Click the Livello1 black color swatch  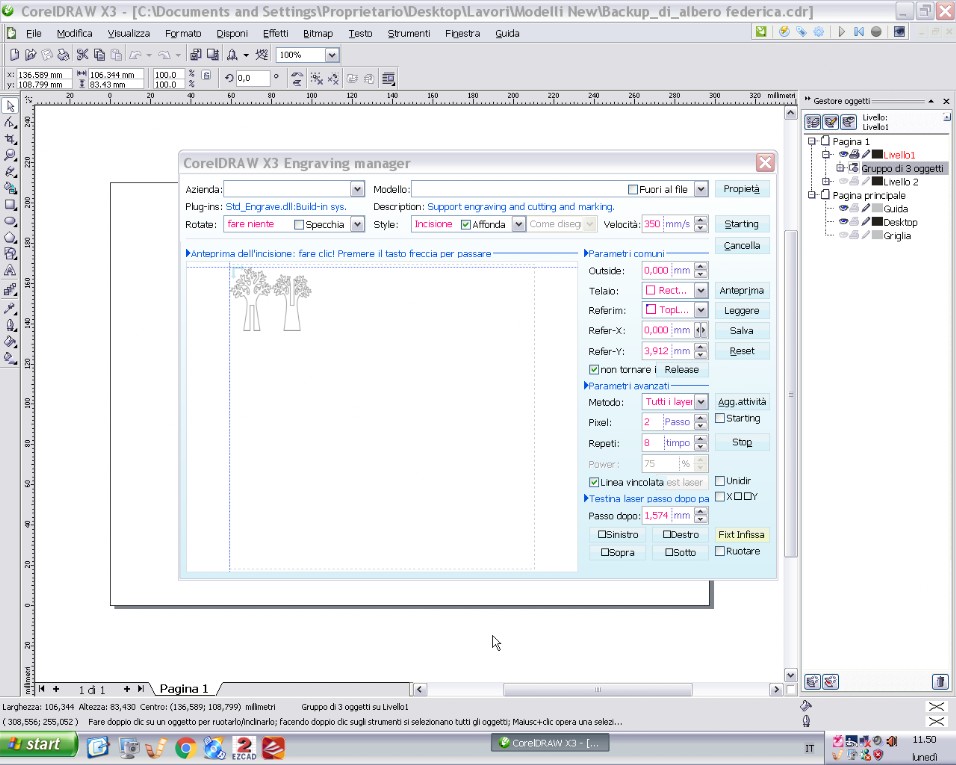coord(877,154)
